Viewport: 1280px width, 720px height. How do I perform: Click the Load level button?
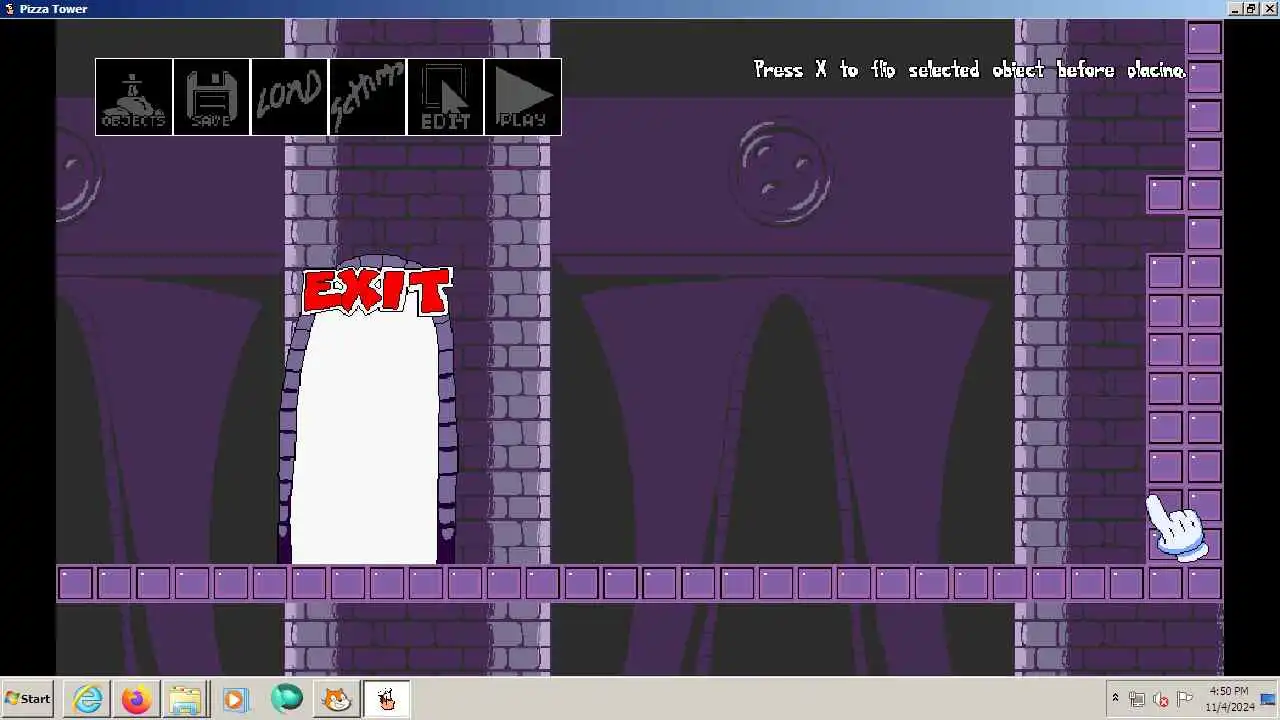coord(289,97)
